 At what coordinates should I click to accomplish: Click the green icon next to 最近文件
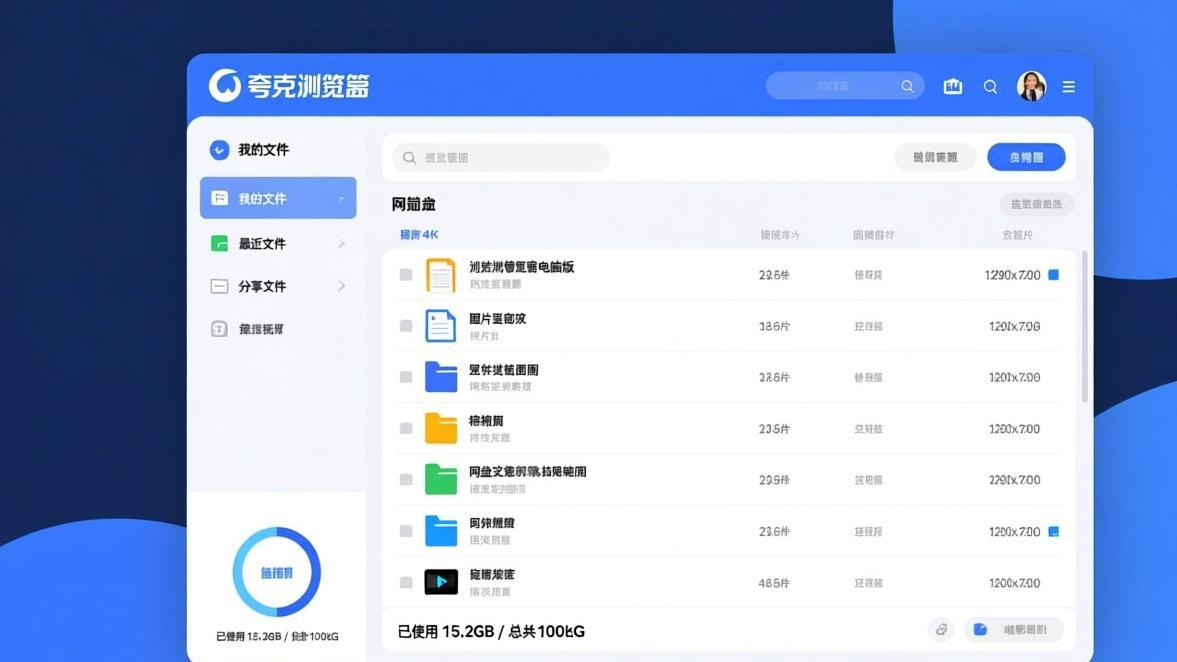click(219, 243)
